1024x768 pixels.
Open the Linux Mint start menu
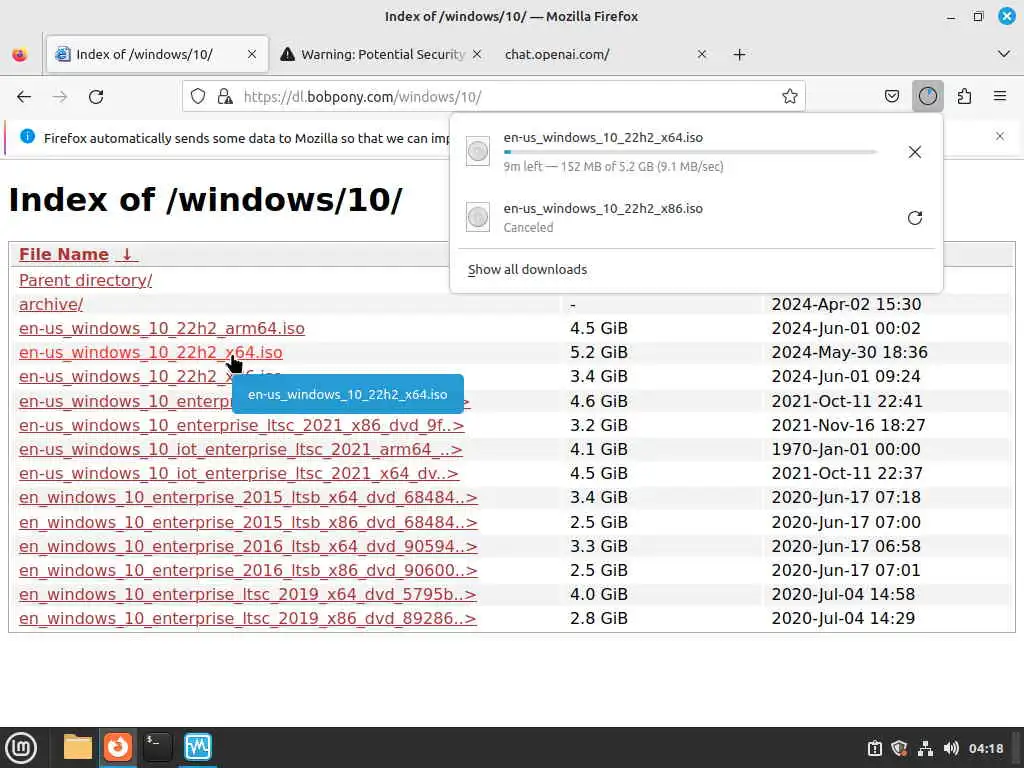click(21, 748)
